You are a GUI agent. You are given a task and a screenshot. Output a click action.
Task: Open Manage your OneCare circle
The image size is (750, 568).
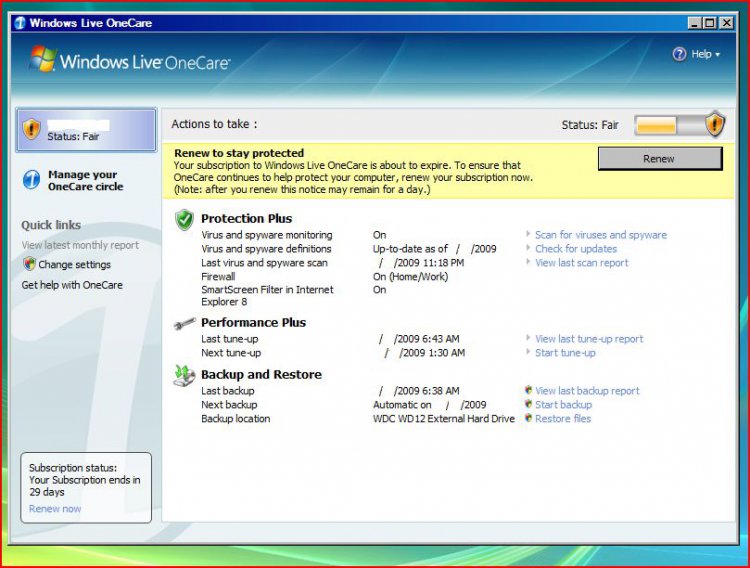(86, 180)
